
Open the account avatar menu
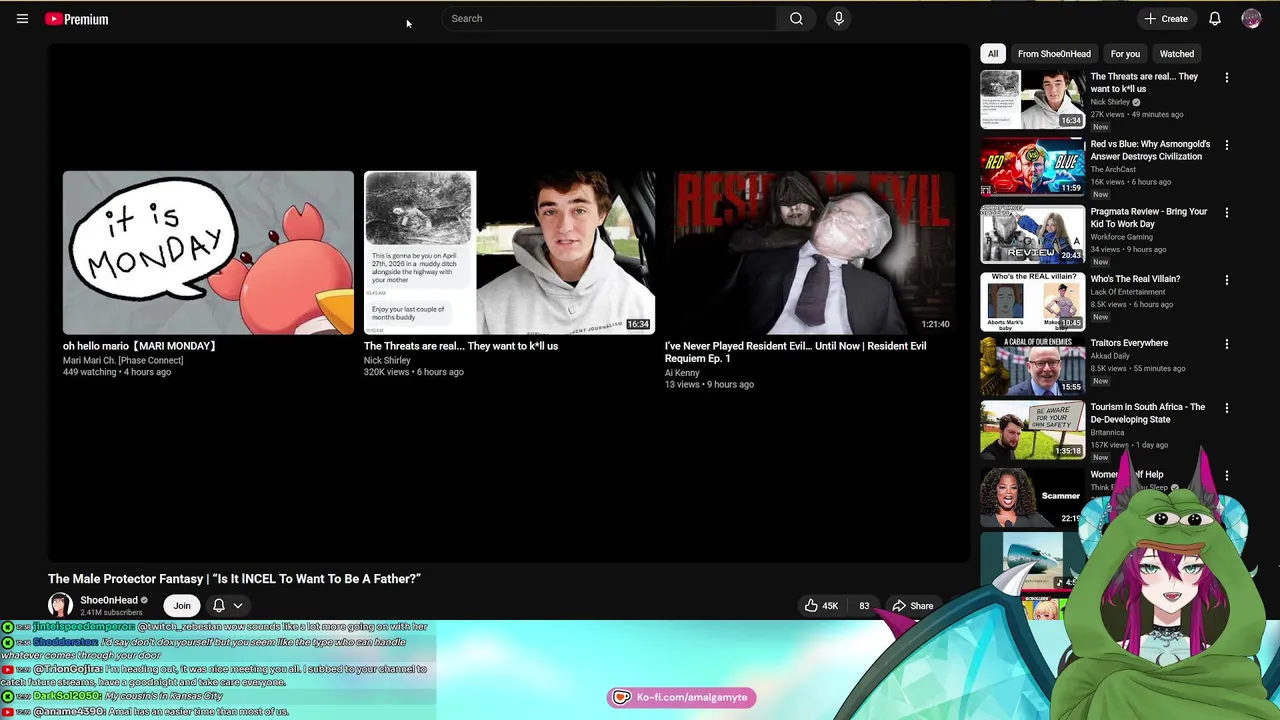(1251, 19)
